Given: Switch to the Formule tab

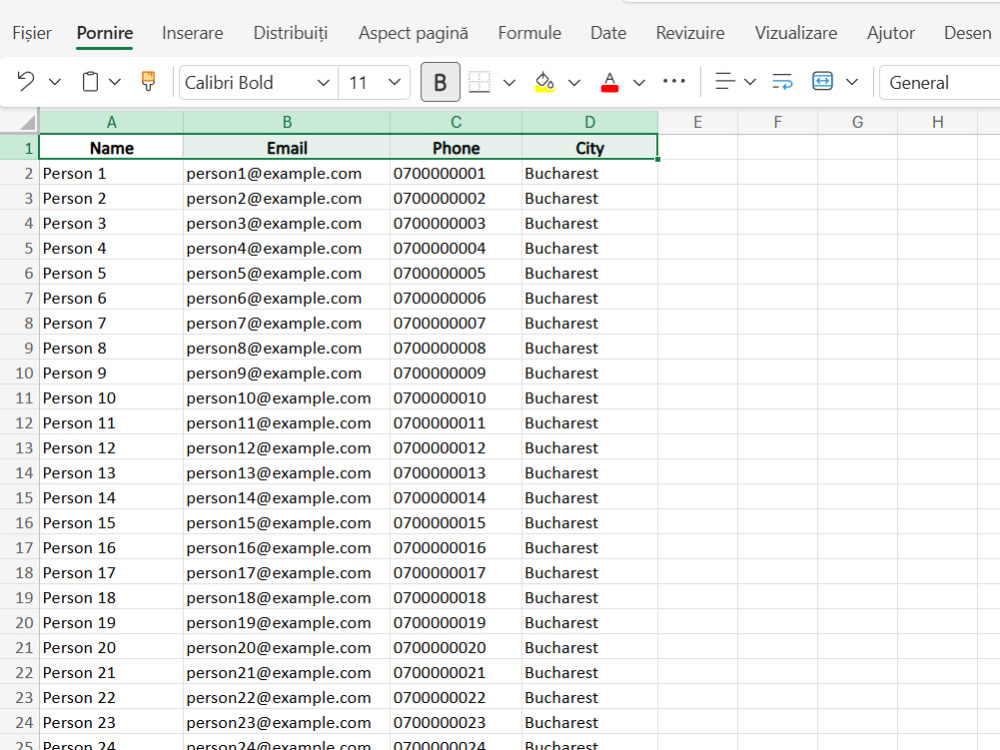Looking at the screenshot, I should coord(529,33).
